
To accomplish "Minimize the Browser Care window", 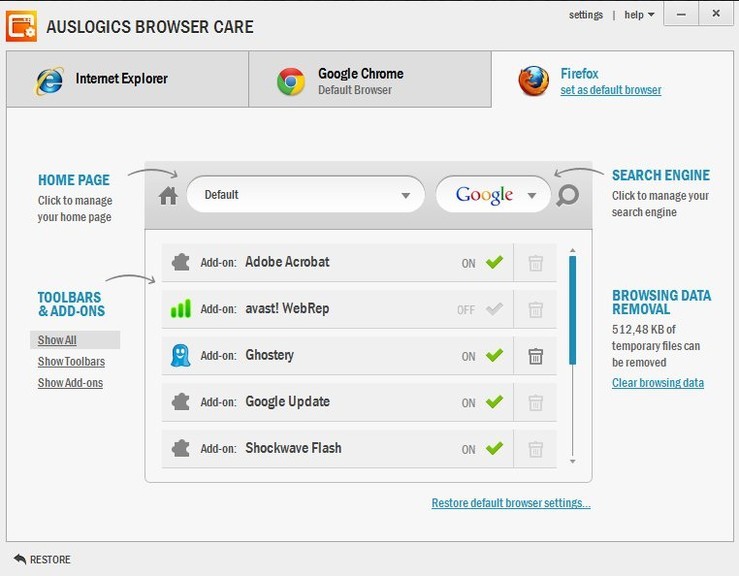I will pyautogui.click(x=681, y=14).
